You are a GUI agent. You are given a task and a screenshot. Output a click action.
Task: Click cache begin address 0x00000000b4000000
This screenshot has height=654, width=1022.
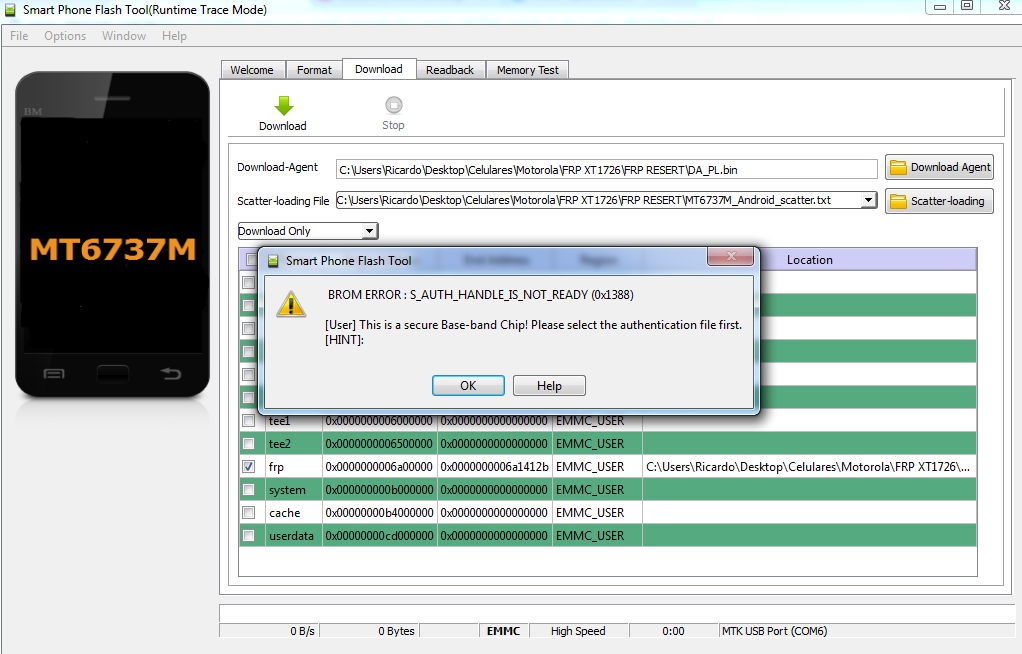(379, 513)
